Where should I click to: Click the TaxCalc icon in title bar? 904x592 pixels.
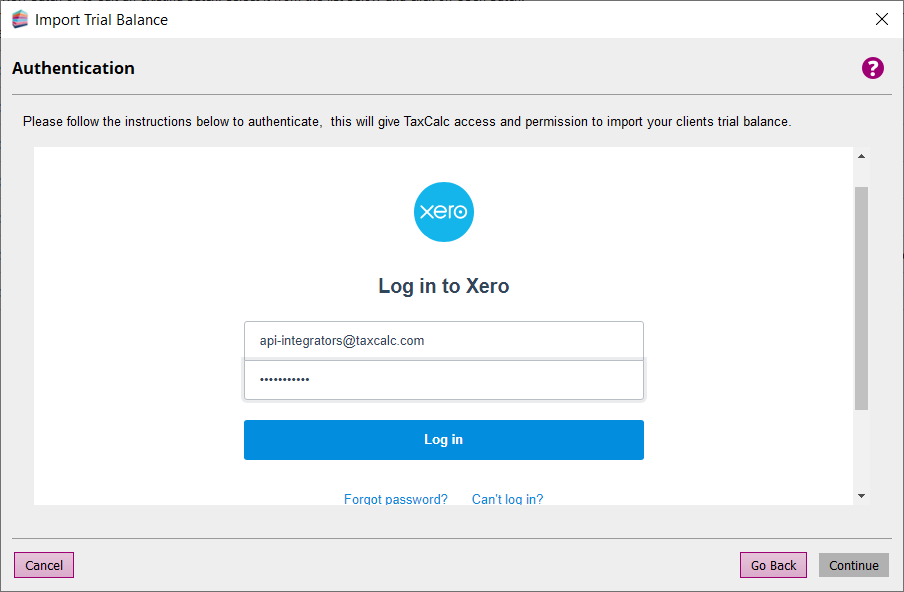19,19
